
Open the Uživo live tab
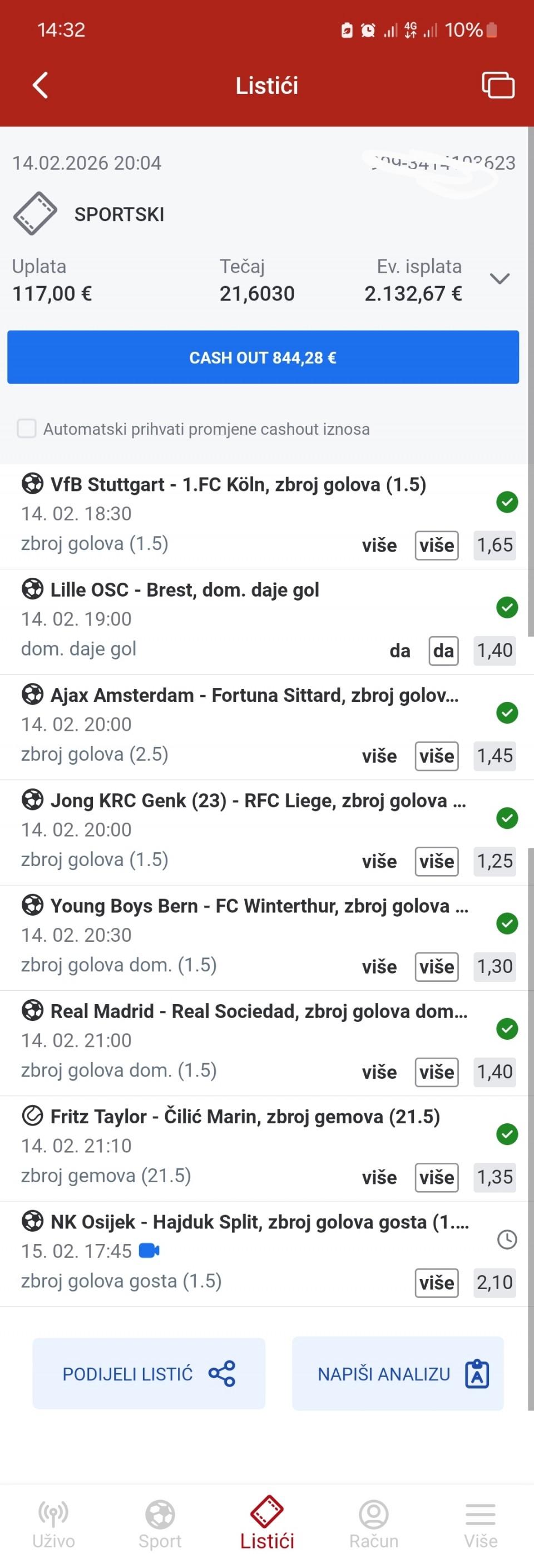pos(53,1523)
